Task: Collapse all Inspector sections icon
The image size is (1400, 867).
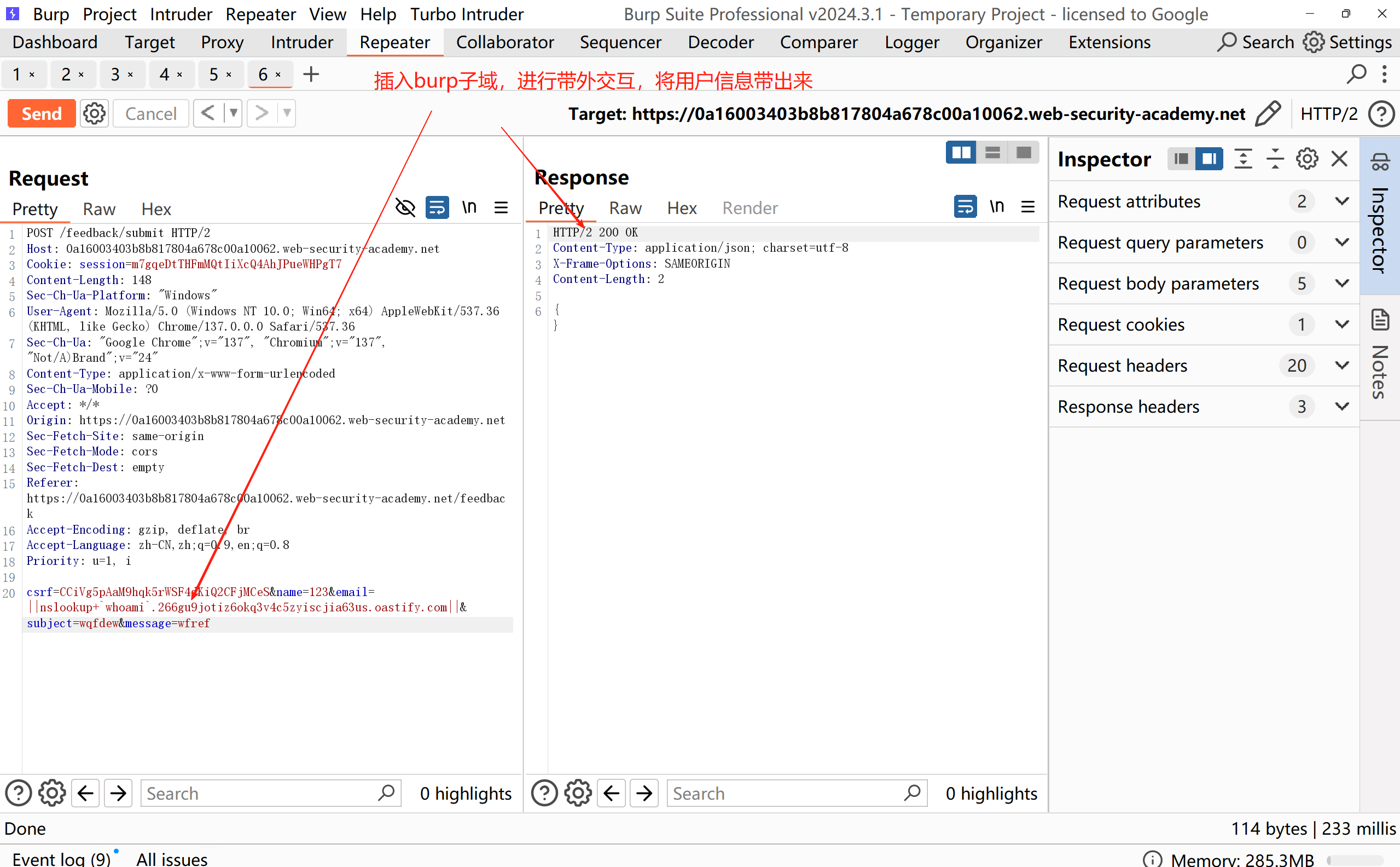Action: (1275, 159)
